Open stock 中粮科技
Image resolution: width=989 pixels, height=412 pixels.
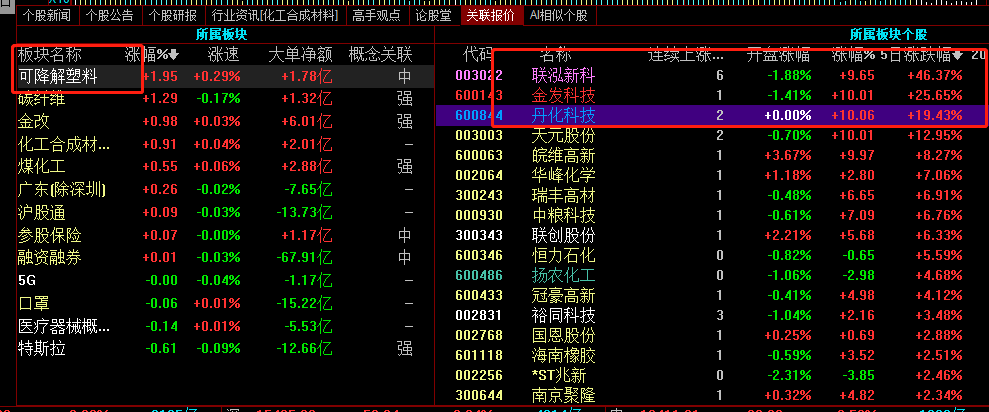(x=563, y=215)
